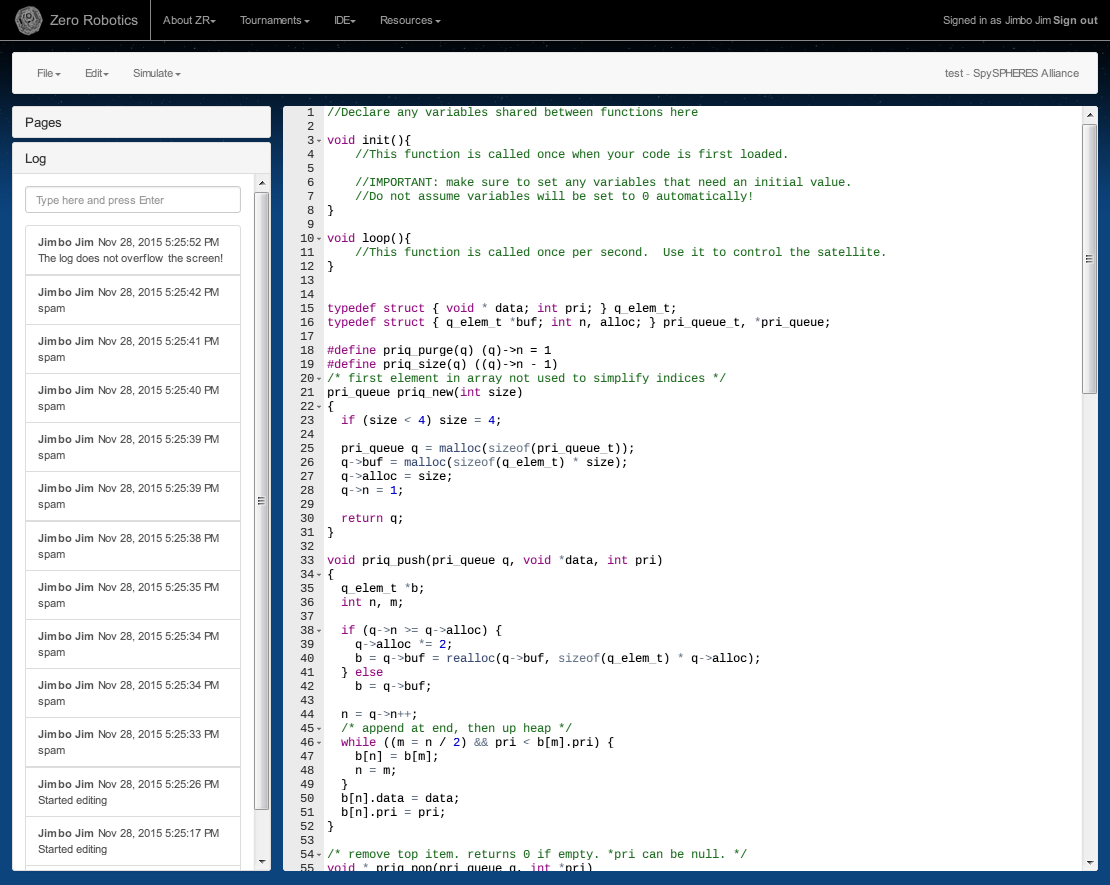Viewport: 1110px width, 885px height.
Task: Click log scrollbar down arrow
Action: coord(262,862)
